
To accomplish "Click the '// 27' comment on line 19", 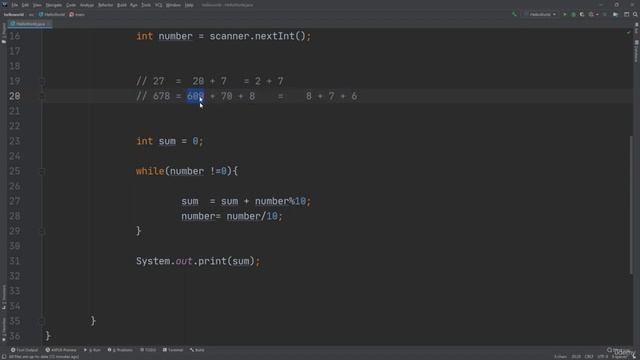I will click(x=150, y=81).
